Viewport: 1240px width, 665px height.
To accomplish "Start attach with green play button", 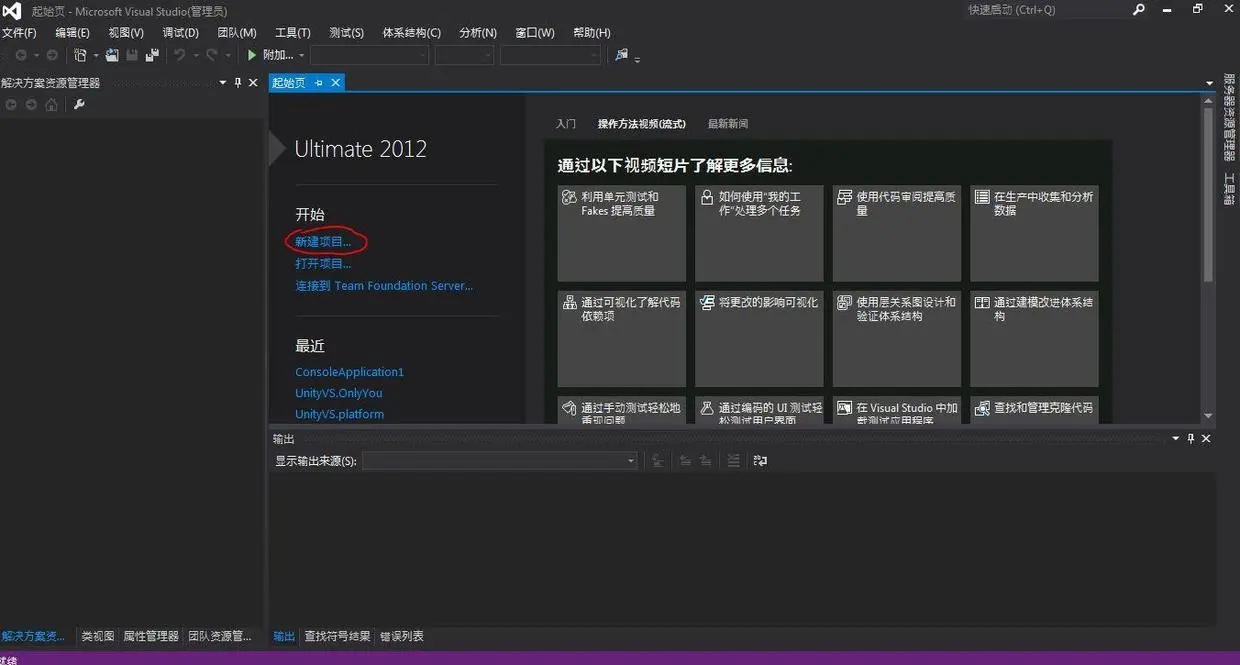I will coord(253,55).
